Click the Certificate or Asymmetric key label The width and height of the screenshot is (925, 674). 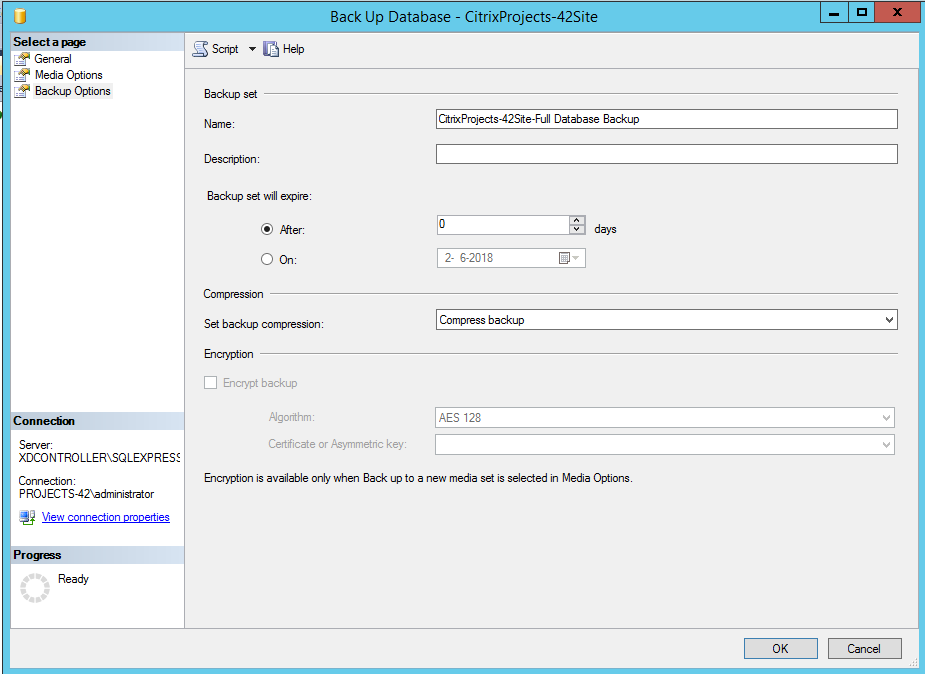click(337, 444)
